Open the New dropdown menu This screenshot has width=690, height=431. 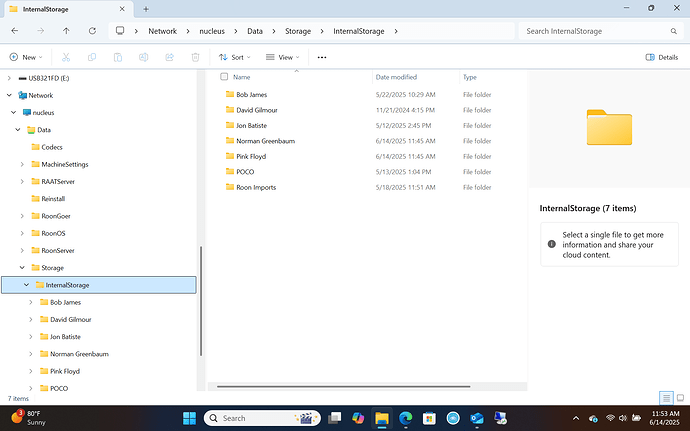[x=26, y=57]
